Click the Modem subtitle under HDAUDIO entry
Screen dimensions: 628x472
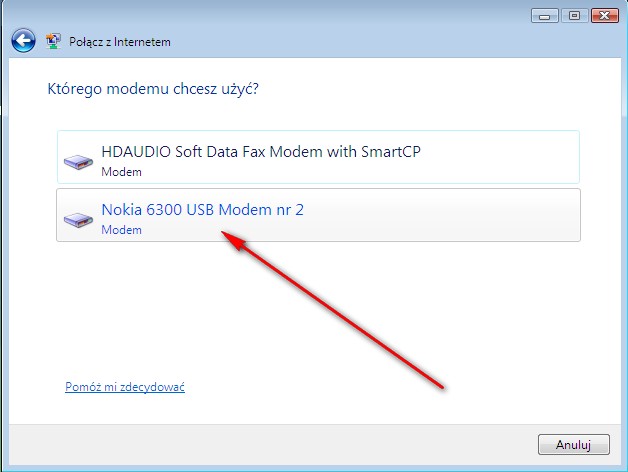(121, 172)
